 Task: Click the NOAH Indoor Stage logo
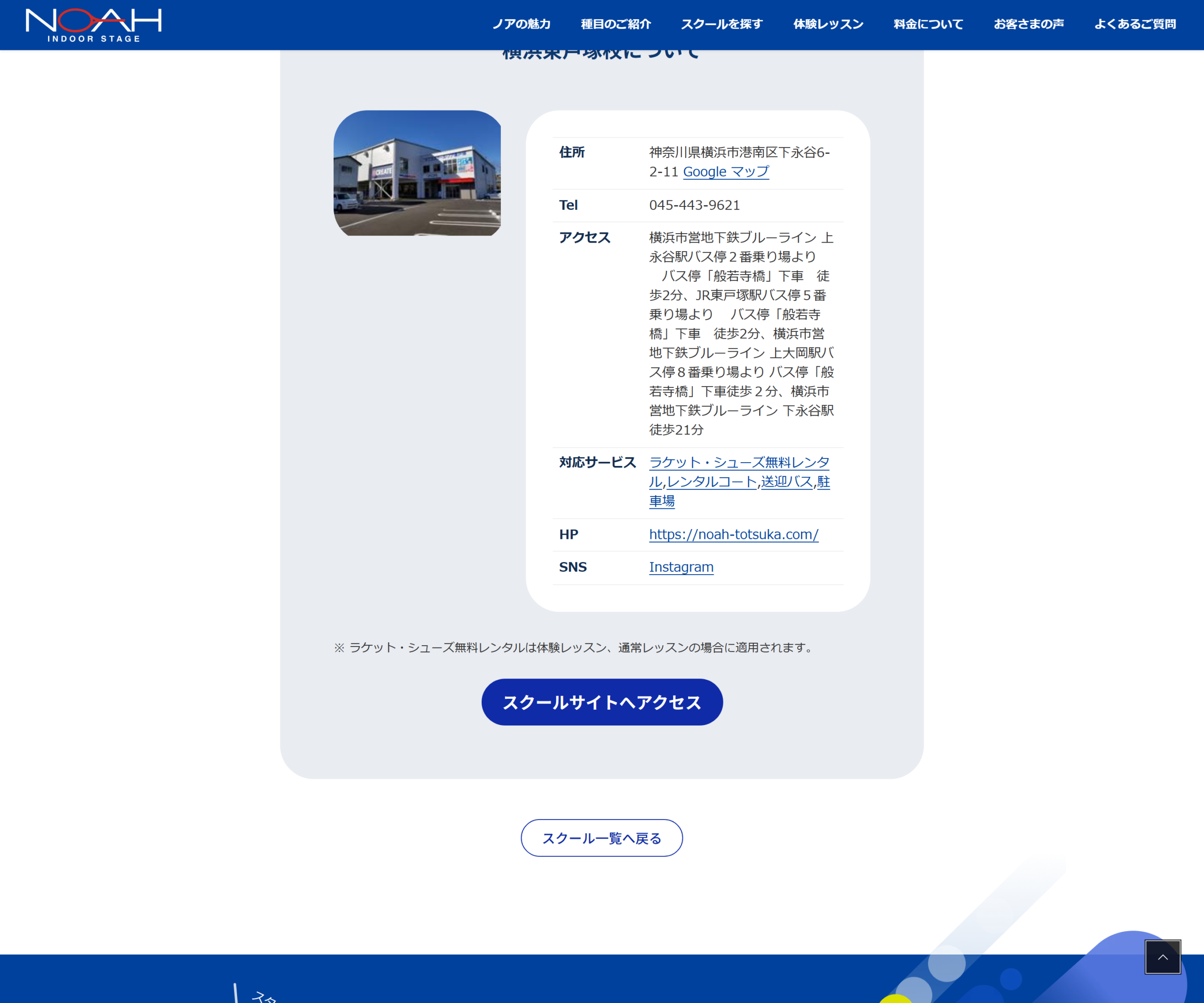click(94, 25)
